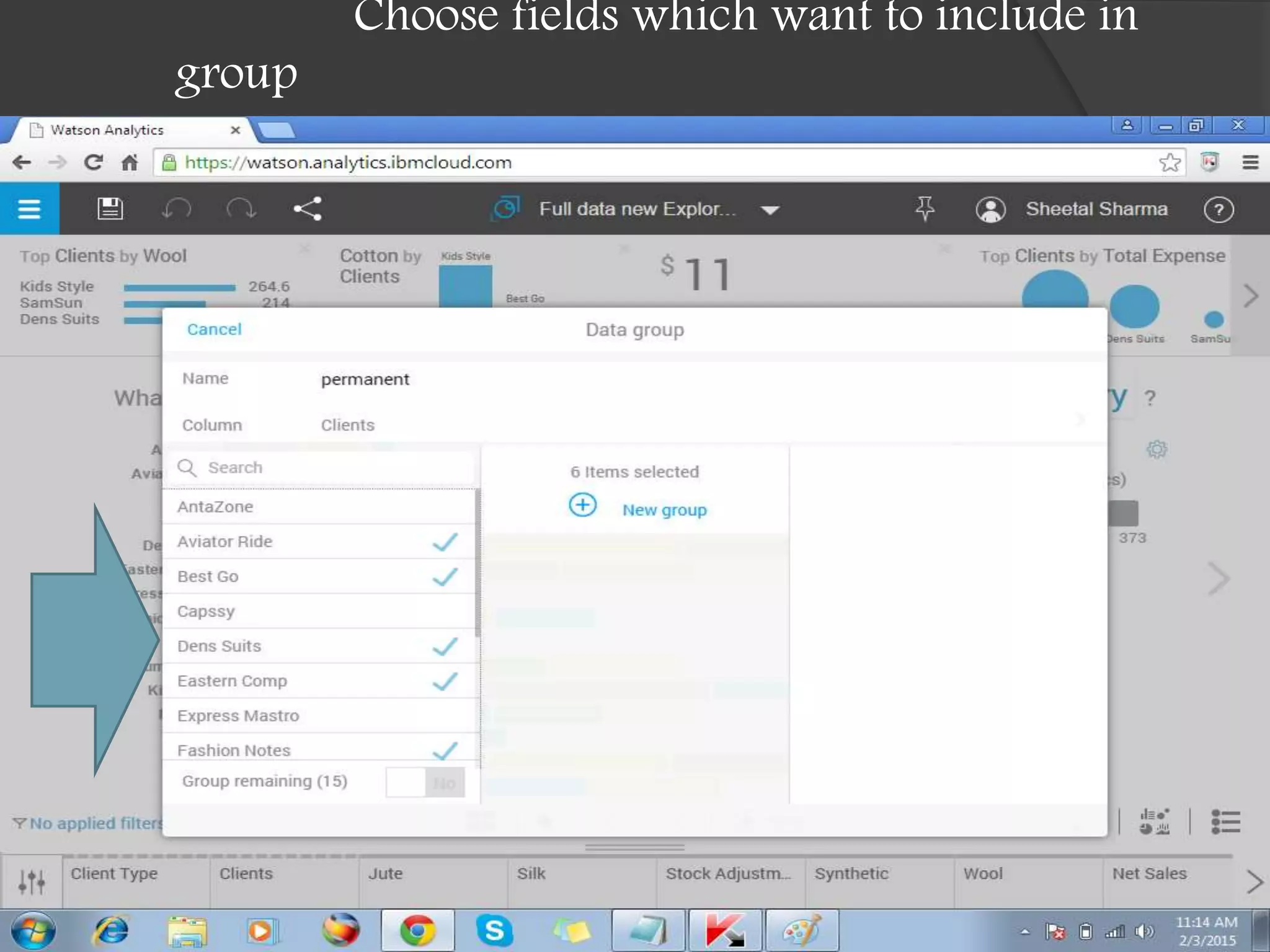Click right chevron beside top discovery cards

(x=1251, y=296)
